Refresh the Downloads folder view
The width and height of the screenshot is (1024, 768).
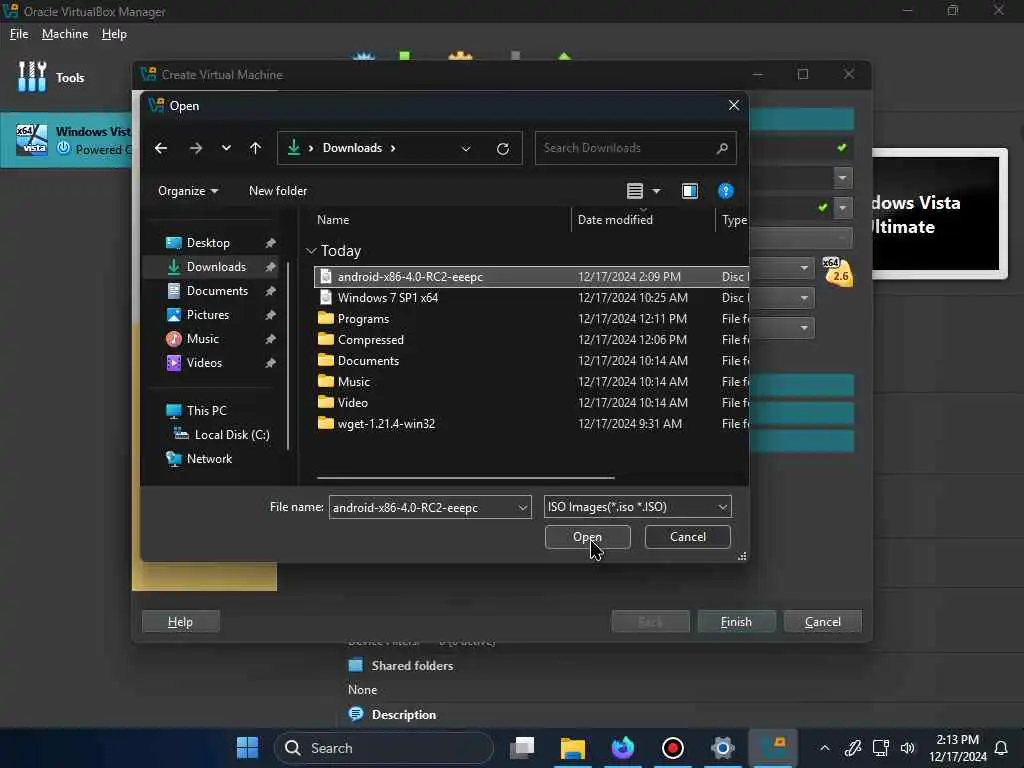[x=503, y=149]
